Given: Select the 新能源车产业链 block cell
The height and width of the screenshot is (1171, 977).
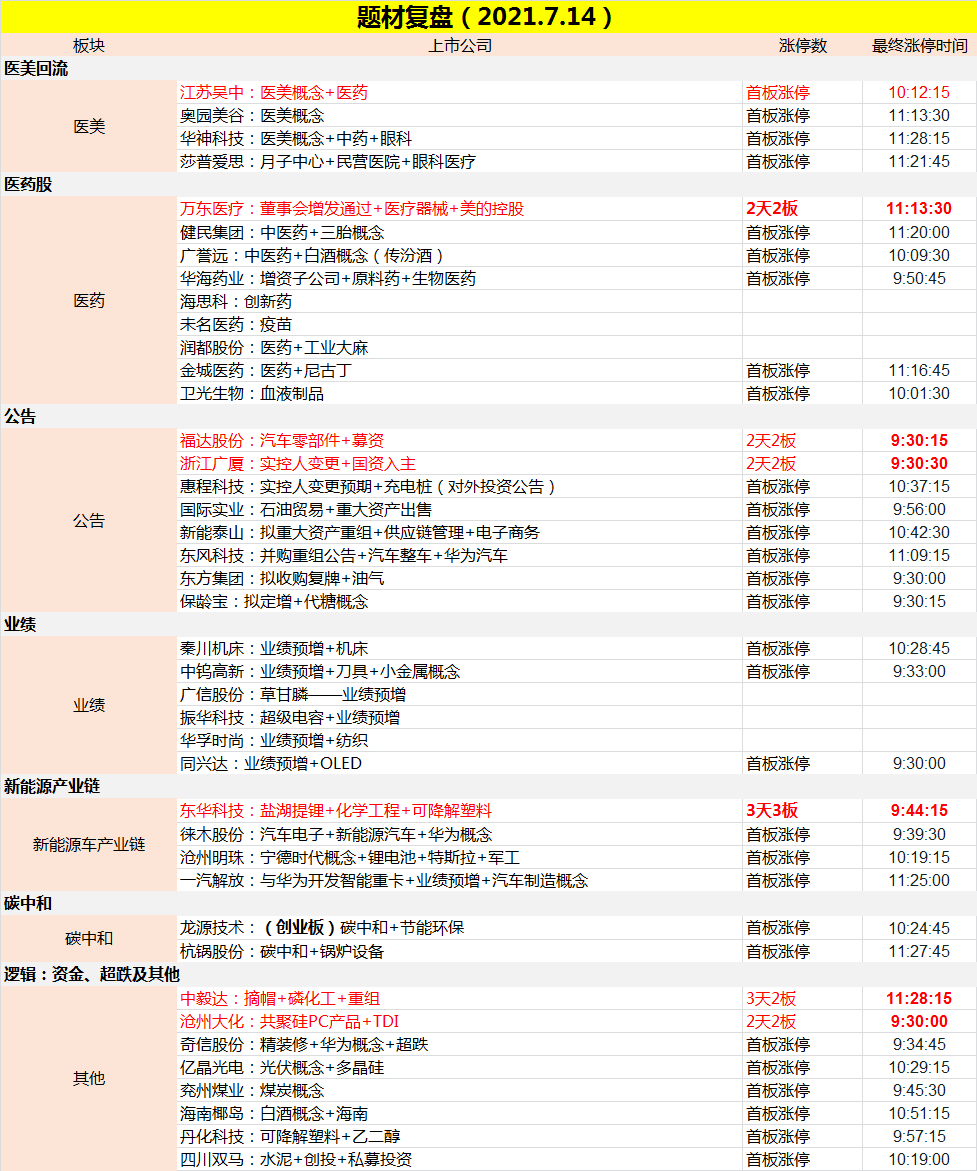Looking at the screenshot, I should coord(89,845).
